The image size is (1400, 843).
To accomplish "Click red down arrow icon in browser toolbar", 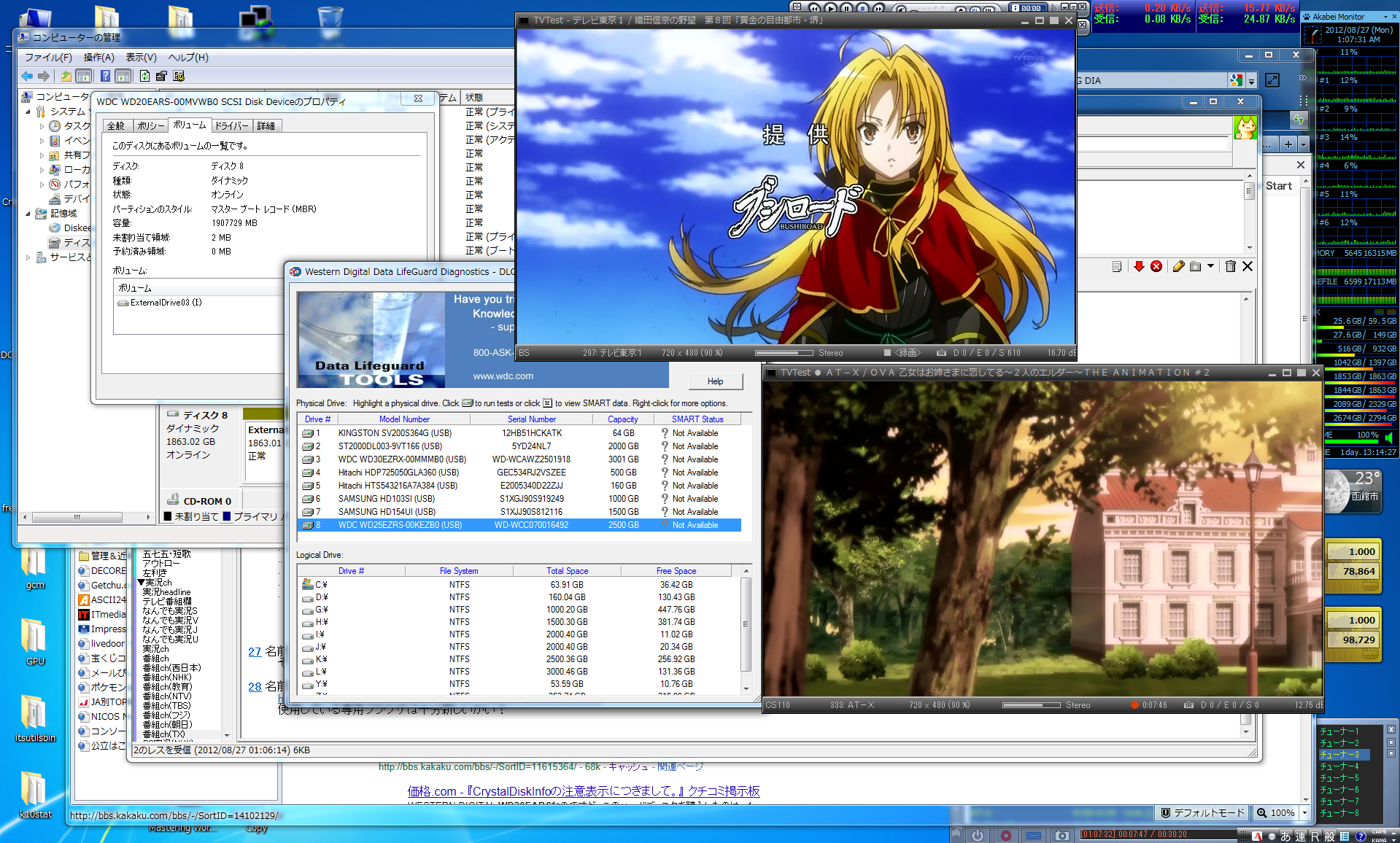I will pos(1139,266).
